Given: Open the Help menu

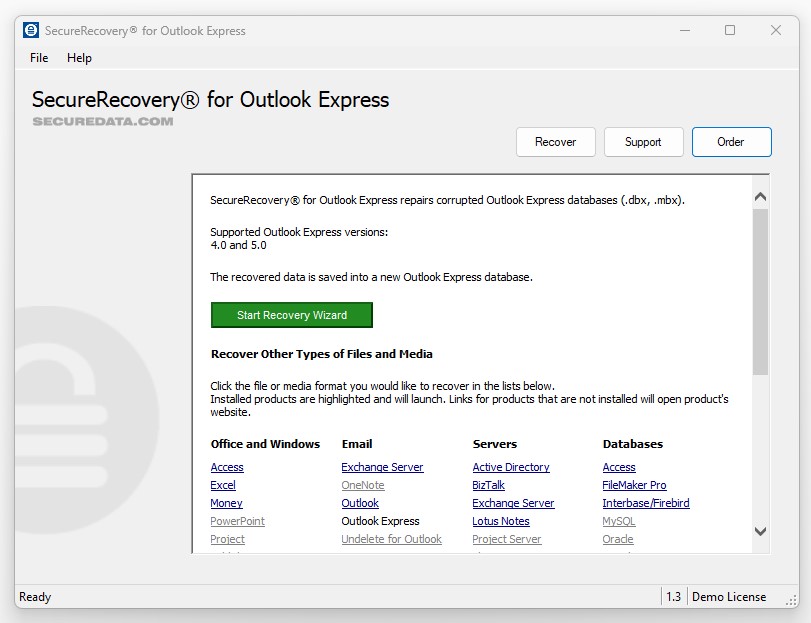Looking at the screenshot, I should click(79, 58).
